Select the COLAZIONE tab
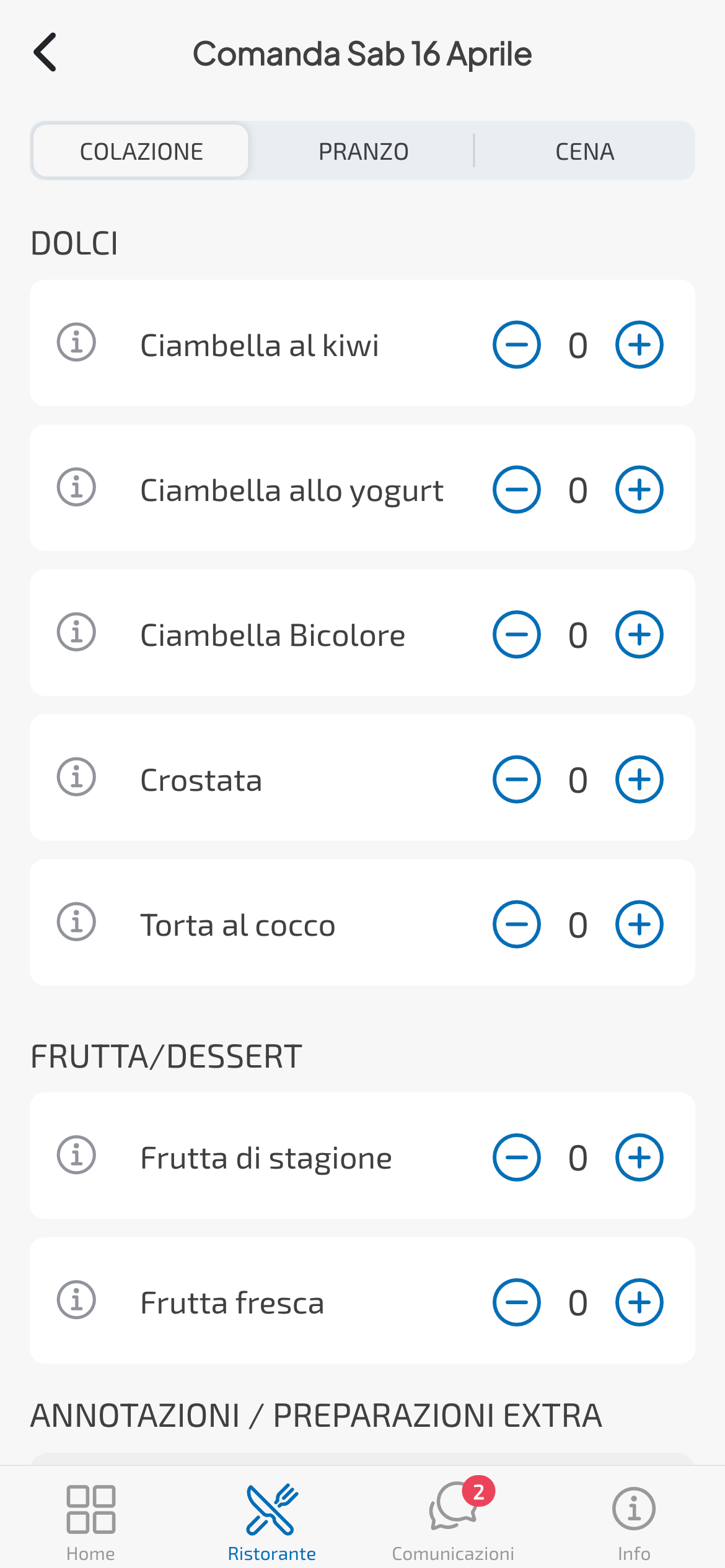 141,151
